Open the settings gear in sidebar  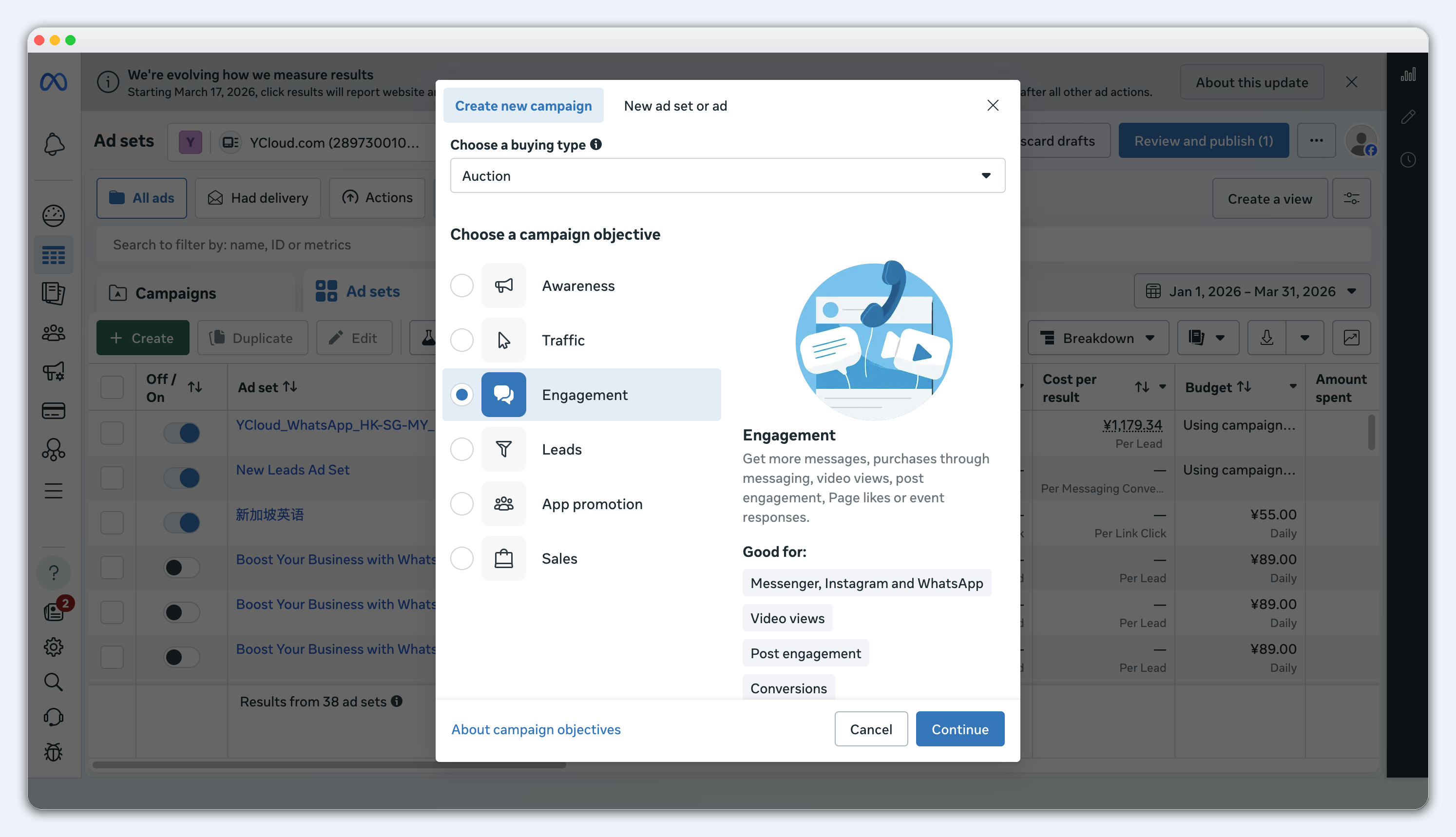coord(54,647)
